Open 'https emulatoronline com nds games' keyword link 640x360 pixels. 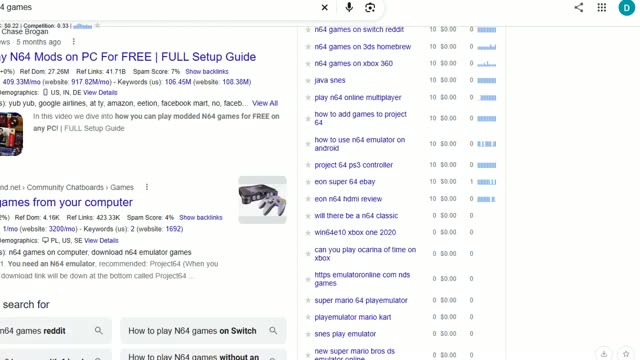[x=362, y=279]
